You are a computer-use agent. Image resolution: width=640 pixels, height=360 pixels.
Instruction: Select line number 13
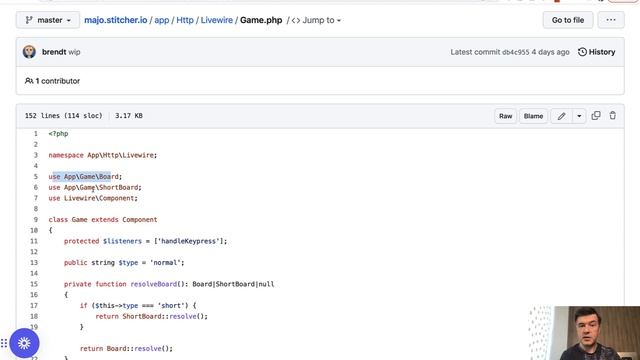(x=34, y=262)
